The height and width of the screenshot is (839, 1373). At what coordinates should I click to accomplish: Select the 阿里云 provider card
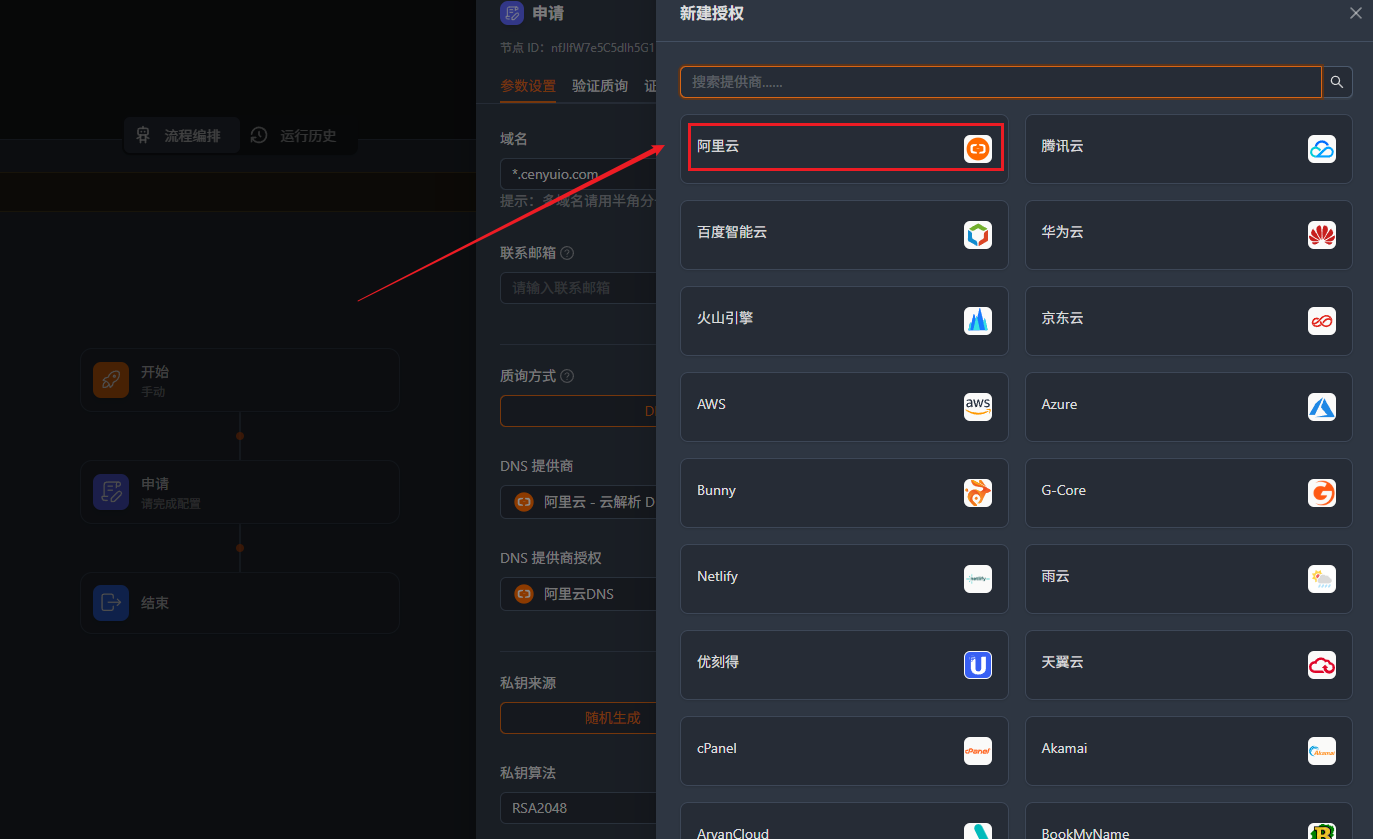[x=844, y=148]
